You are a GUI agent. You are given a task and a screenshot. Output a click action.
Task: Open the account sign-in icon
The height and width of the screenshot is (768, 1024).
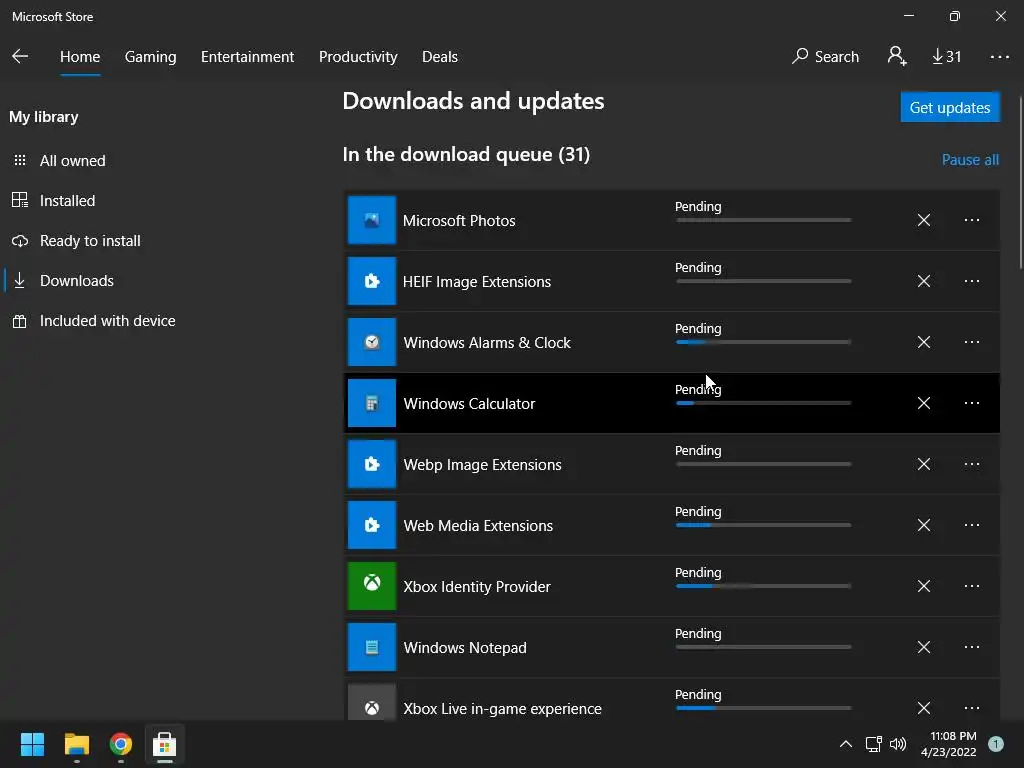(x=897, y=56)
